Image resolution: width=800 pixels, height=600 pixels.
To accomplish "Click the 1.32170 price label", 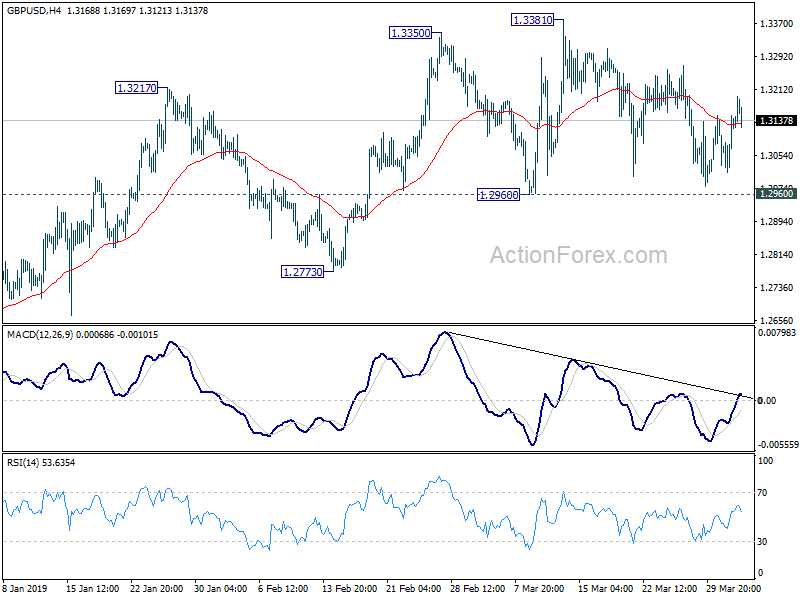I will click(136, 88).
